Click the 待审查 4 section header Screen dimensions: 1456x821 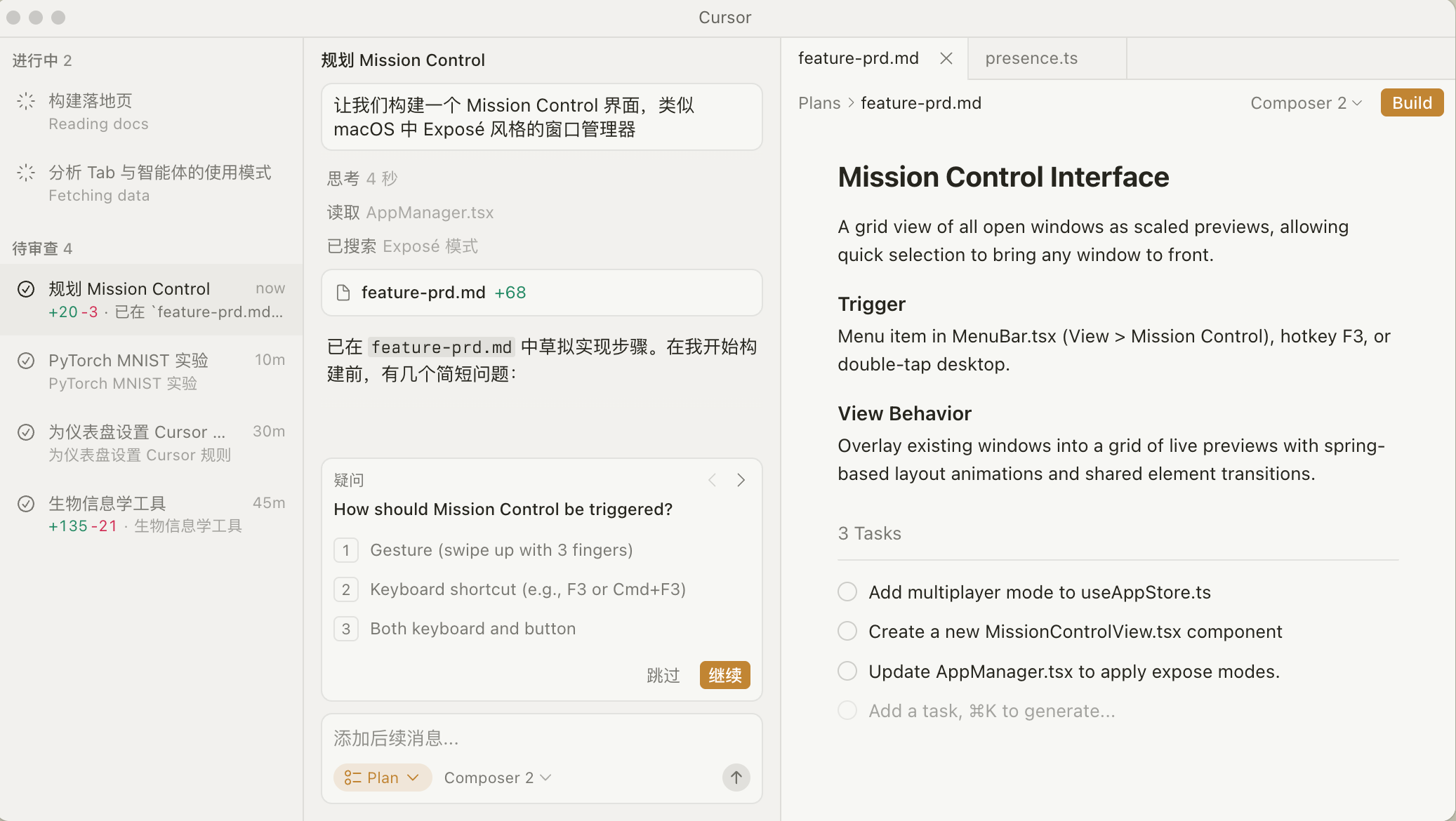click(42, 248)
